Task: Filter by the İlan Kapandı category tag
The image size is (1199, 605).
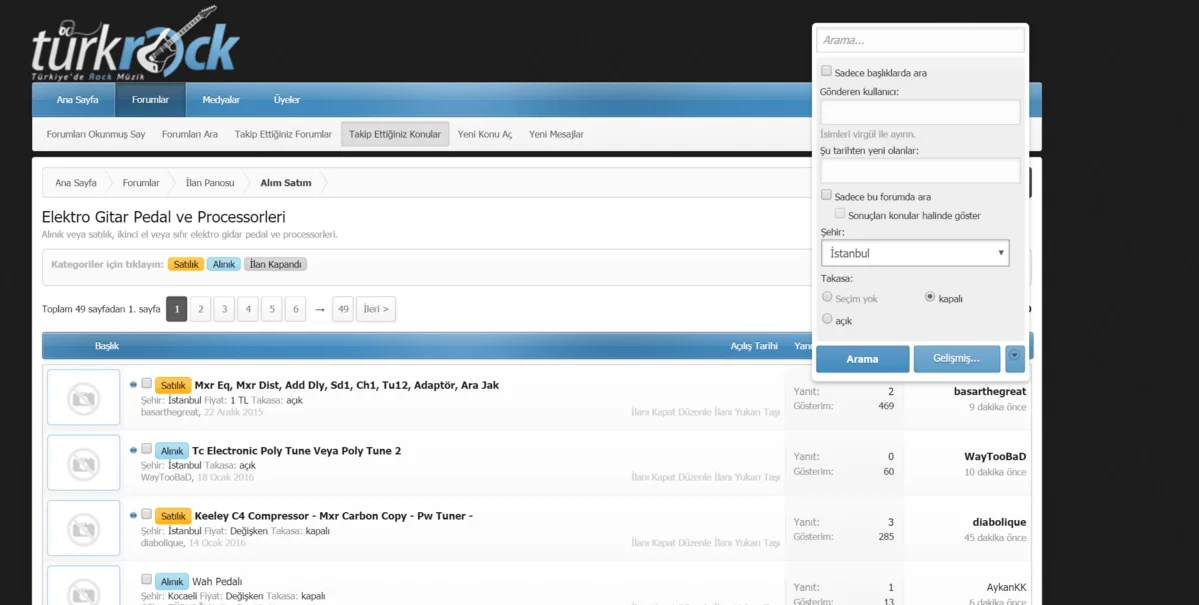Action: pyautogui.click(x=275, y=264)
